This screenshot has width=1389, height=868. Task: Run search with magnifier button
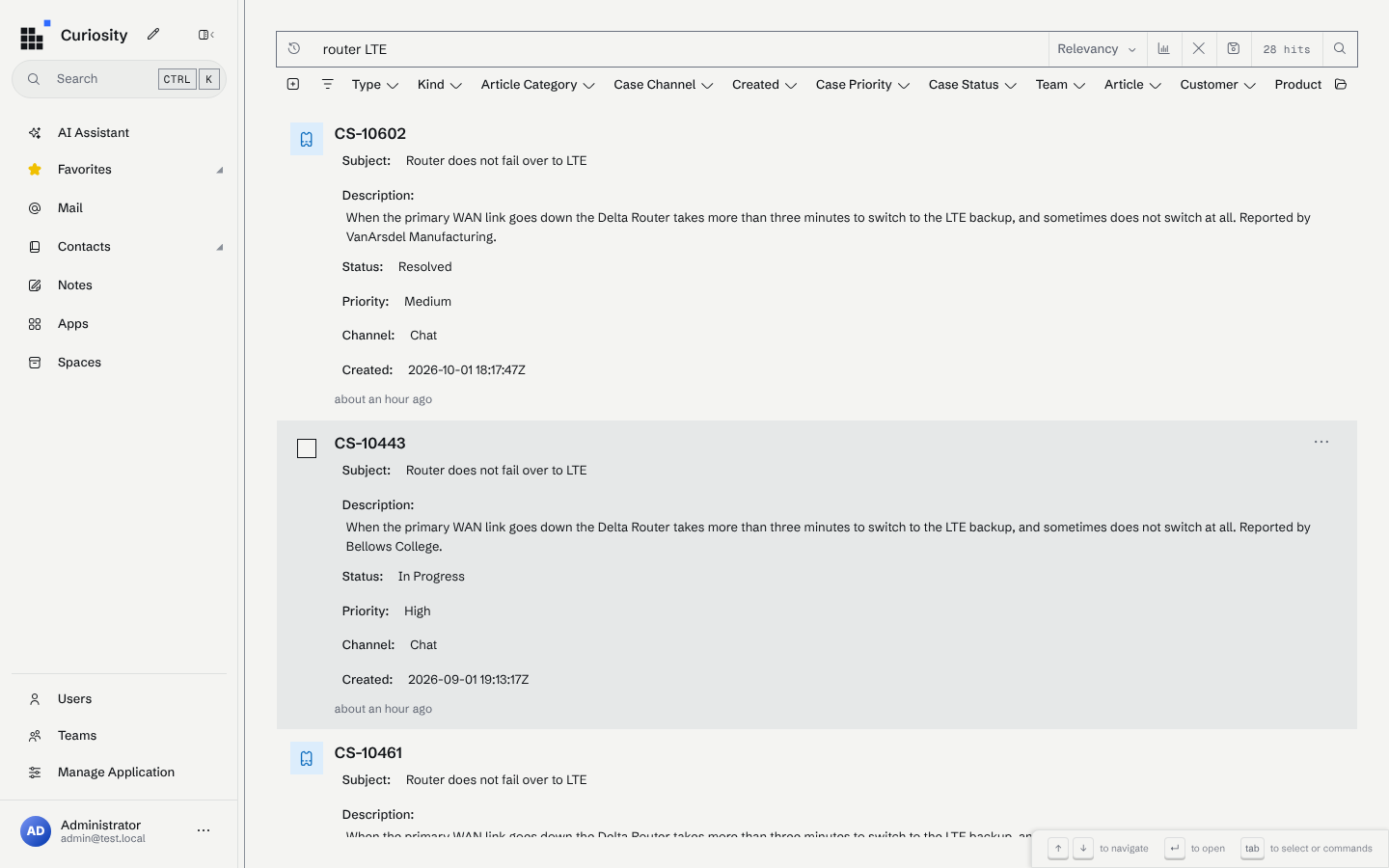pos(1340,48)
